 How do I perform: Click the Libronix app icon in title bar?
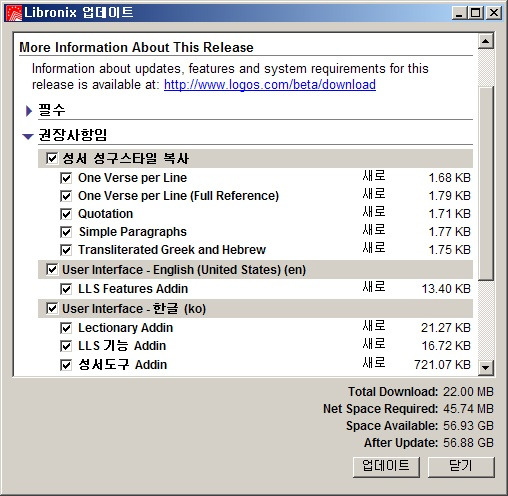click(x=14, y=13)
